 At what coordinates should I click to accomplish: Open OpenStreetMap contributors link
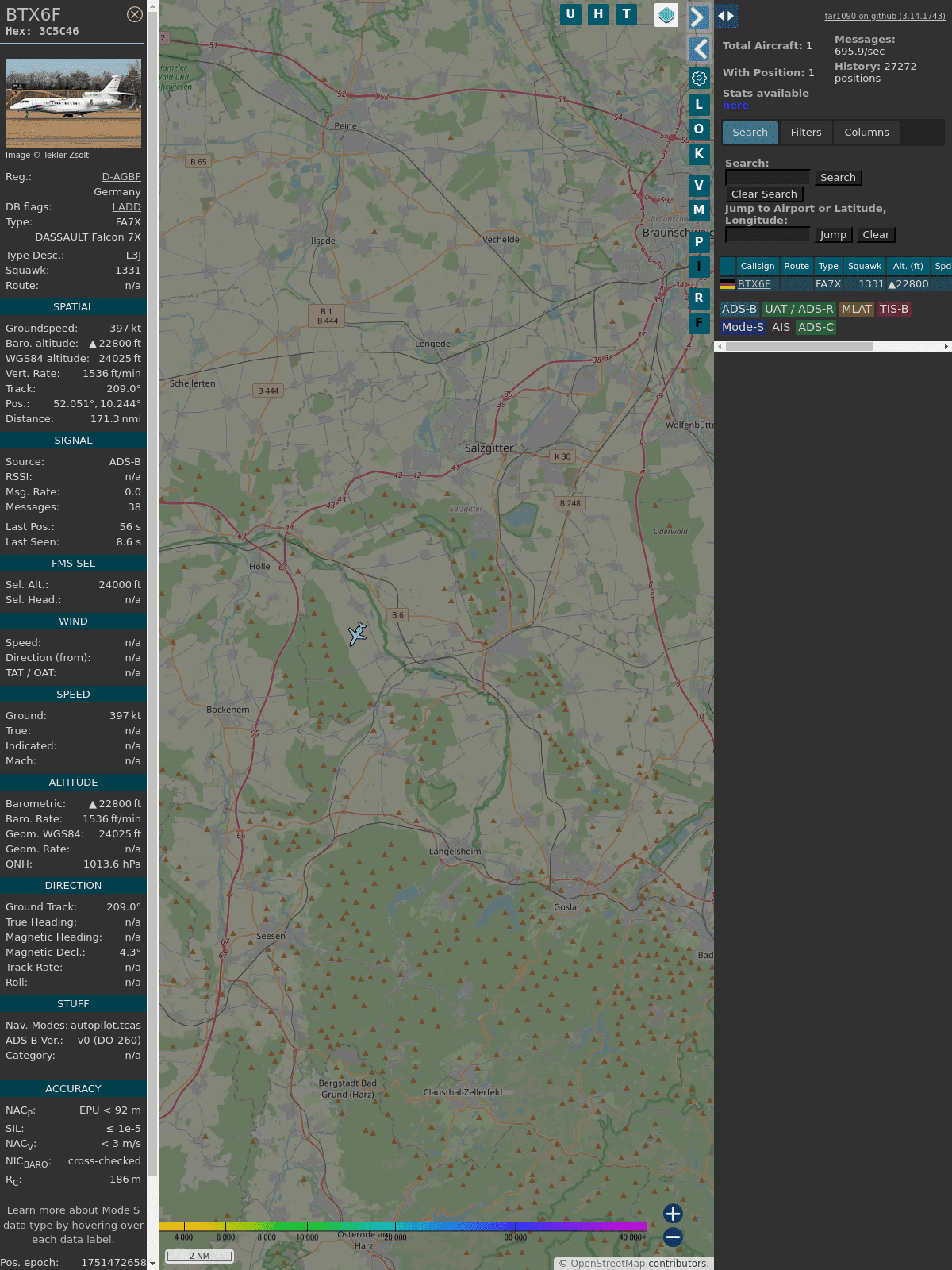[608, 1264]
